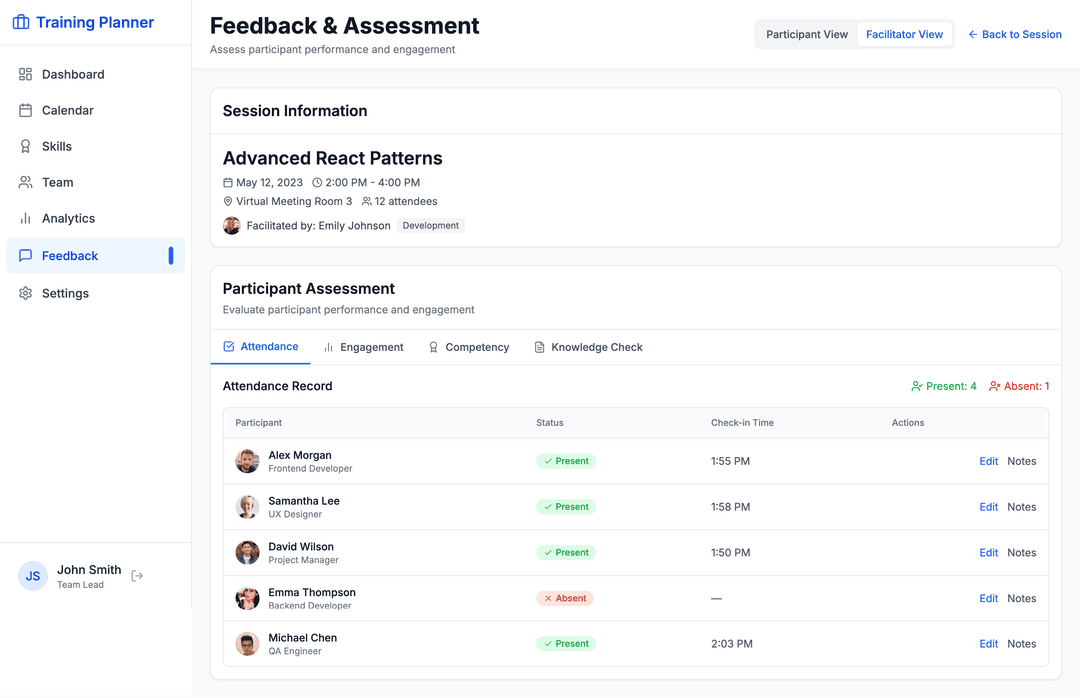This screenshot has width=1080, height=698.
Task: Click the Training Planner briefcase logo icon
Action: click(20, 22)
